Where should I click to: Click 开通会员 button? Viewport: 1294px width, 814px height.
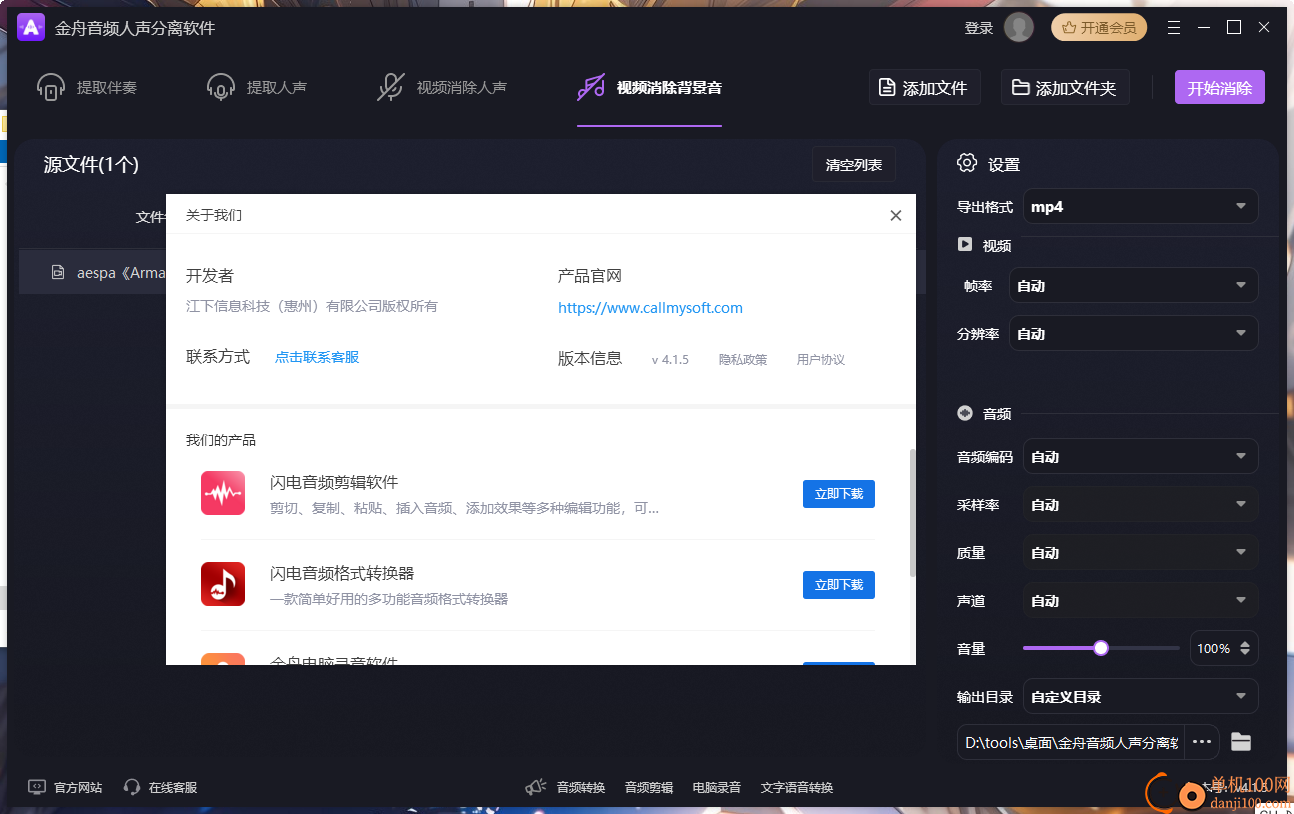pyautogui.click(x=1099, y=27)
